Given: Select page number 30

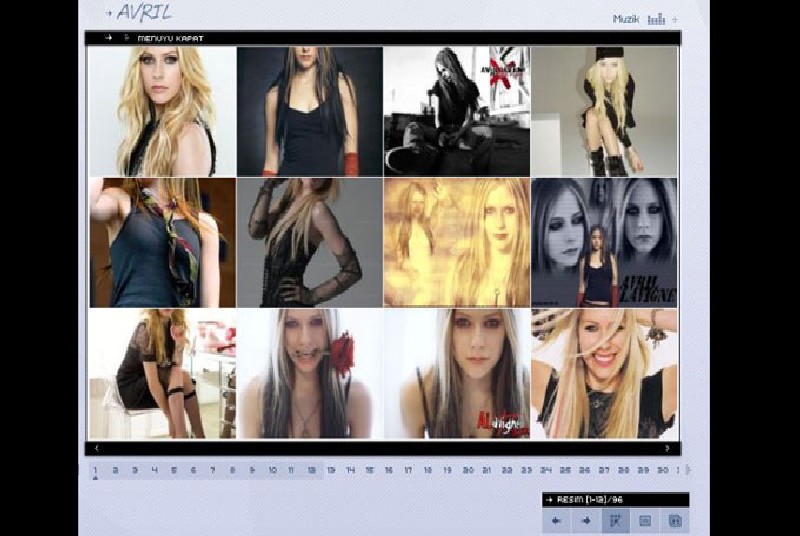Looking at the screenshot, I should (x=663, y=470).
